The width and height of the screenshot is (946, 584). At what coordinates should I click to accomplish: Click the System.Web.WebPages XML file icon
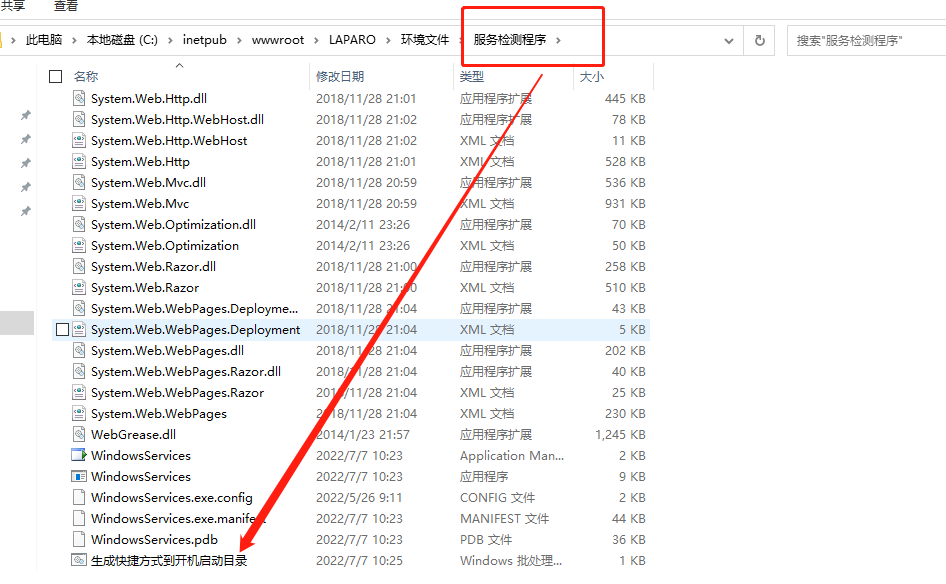79,413
